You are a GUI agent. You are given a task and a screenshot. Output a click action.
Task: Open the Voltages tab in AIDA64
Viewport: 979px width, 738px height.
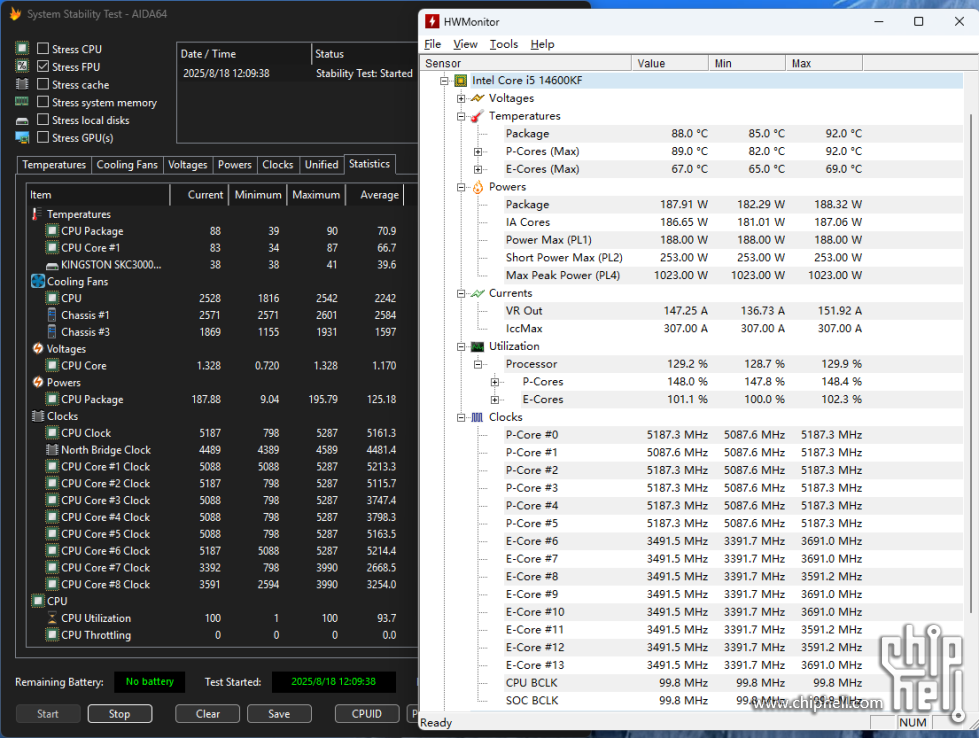point(188,165)
